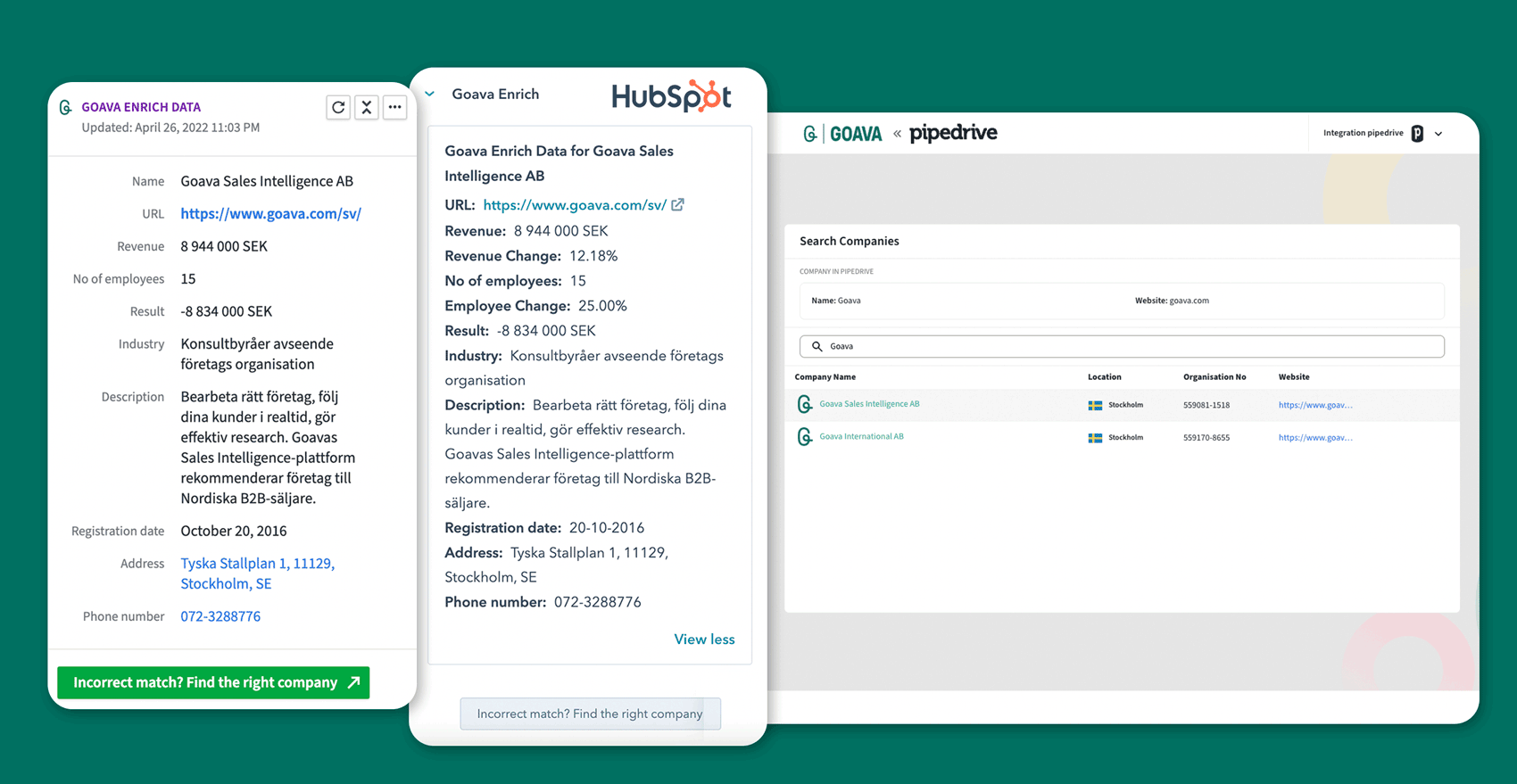Click the GOAVA logo in pipedrive window header
Image resolution: width=1517 pixels, height=784 pixels.
pos(842,134)
